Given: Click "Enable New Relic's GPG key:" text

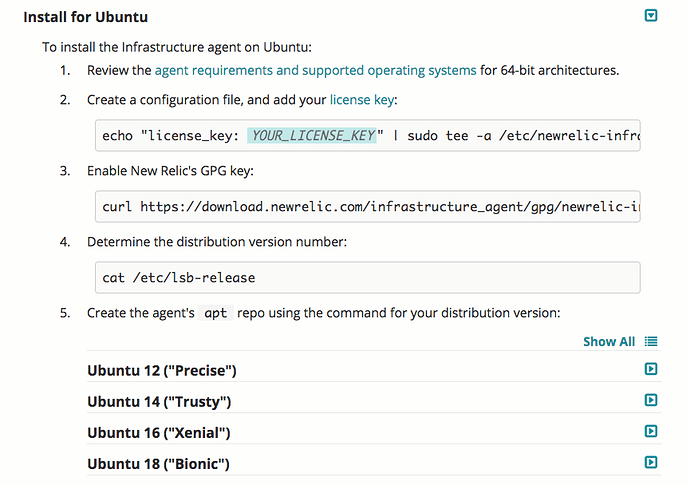Looking at the screenshot, I should coord(170,171).
